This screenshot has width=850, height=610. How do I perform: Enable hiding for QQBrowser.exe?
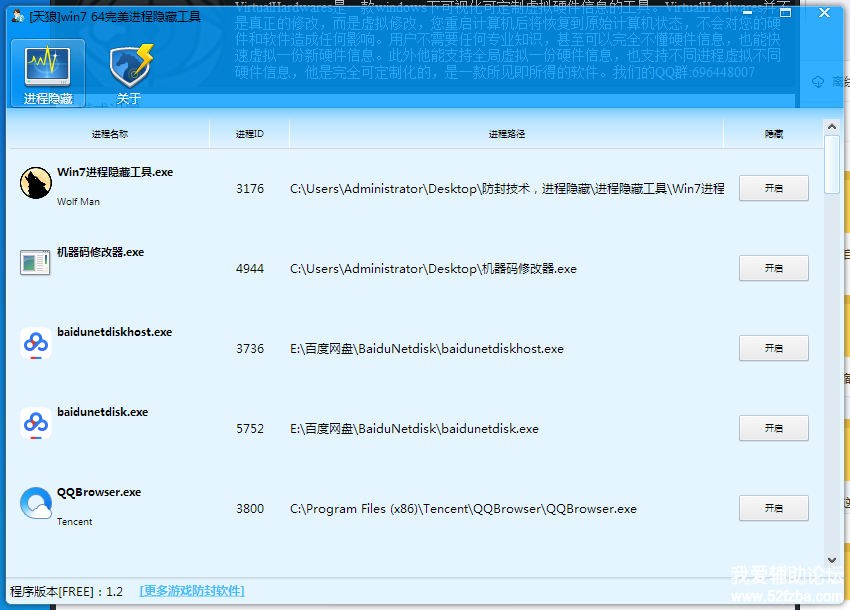click(x=774, y=508)
